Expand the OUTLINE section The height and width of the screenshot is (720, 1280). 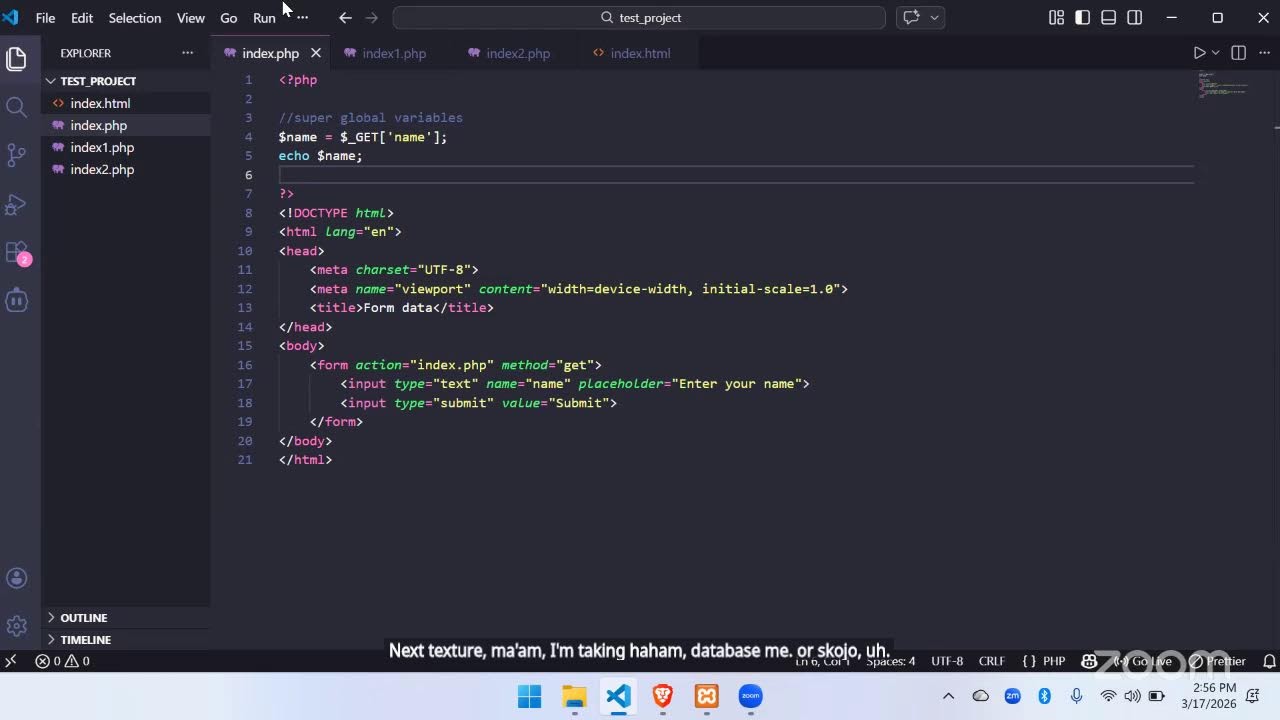tap(125, 618)
